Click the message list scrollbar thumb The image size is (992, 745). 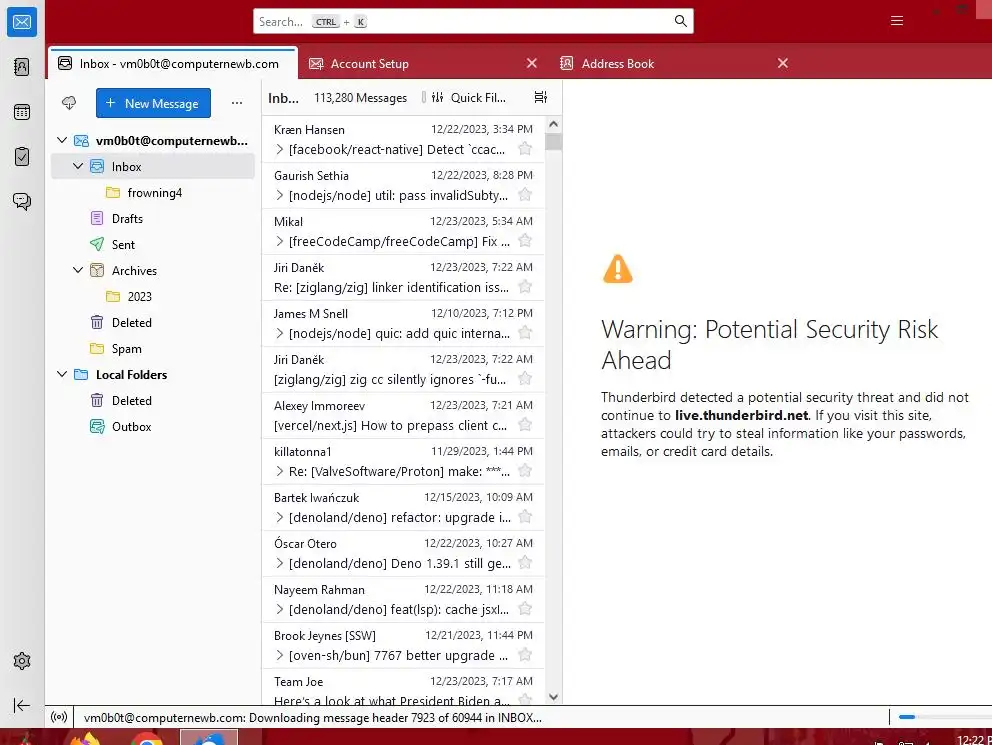coord(554,142)
